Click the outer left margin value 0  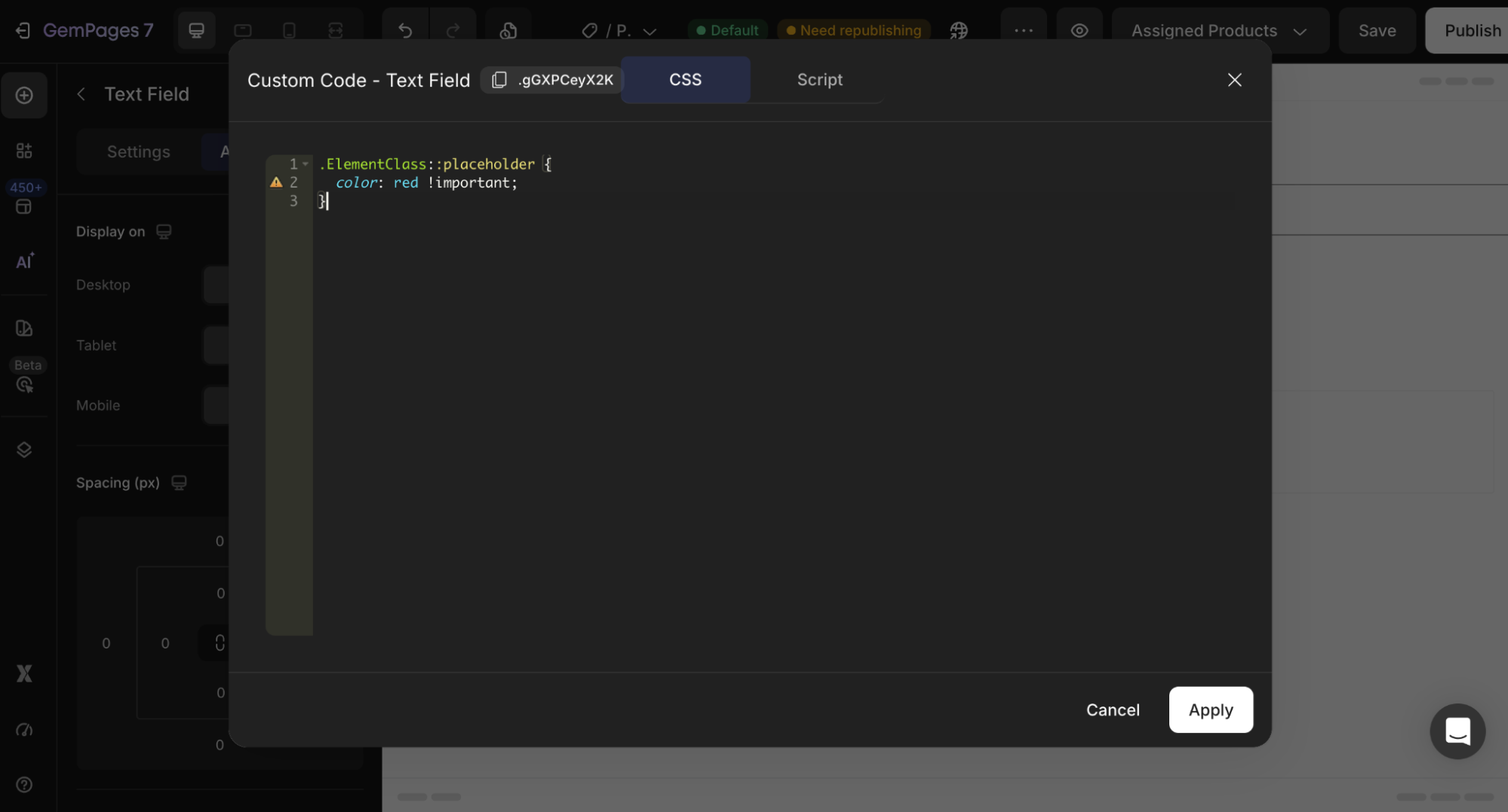106,643
